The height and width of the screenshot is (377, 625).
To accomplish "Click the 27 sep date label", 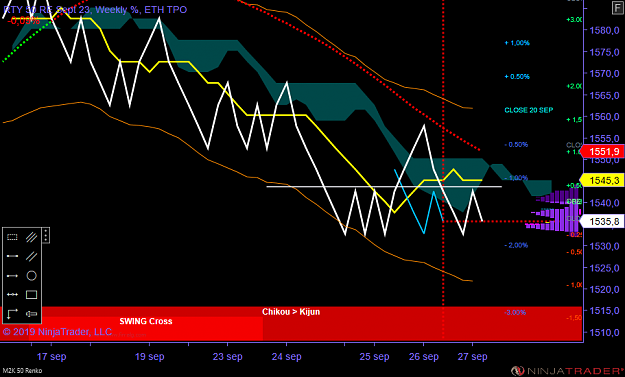I will (472, 356).
